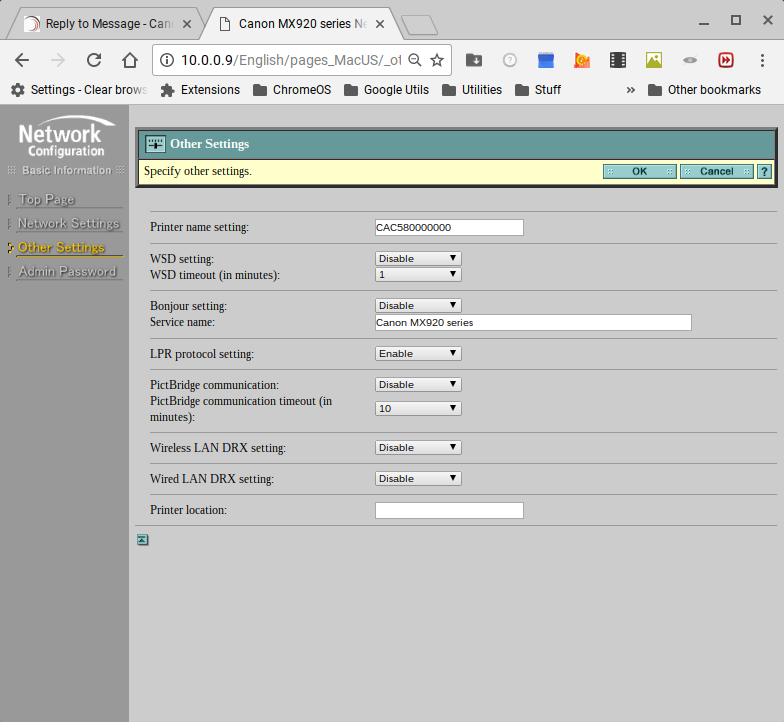The width and height of the screenshot is (784, 722).
Task: Maximize the browser window
Action: click(x=736, y=20)
